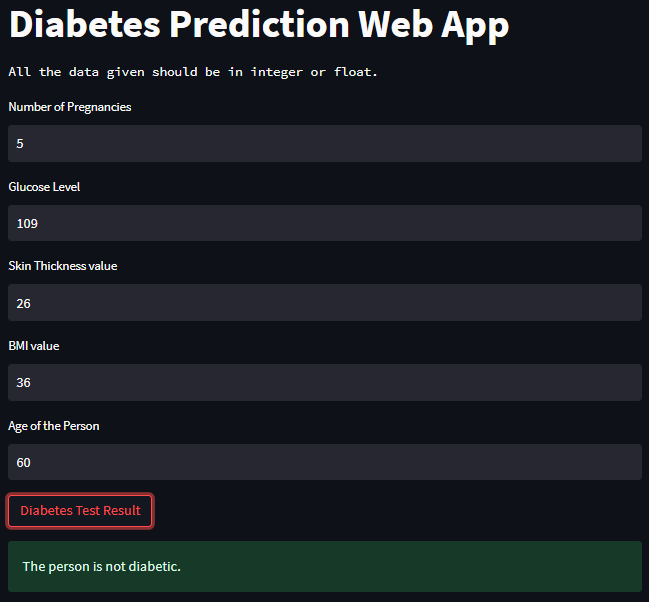Click the 109 value in the glucose field
649x602 pixels.
[27, 224]
